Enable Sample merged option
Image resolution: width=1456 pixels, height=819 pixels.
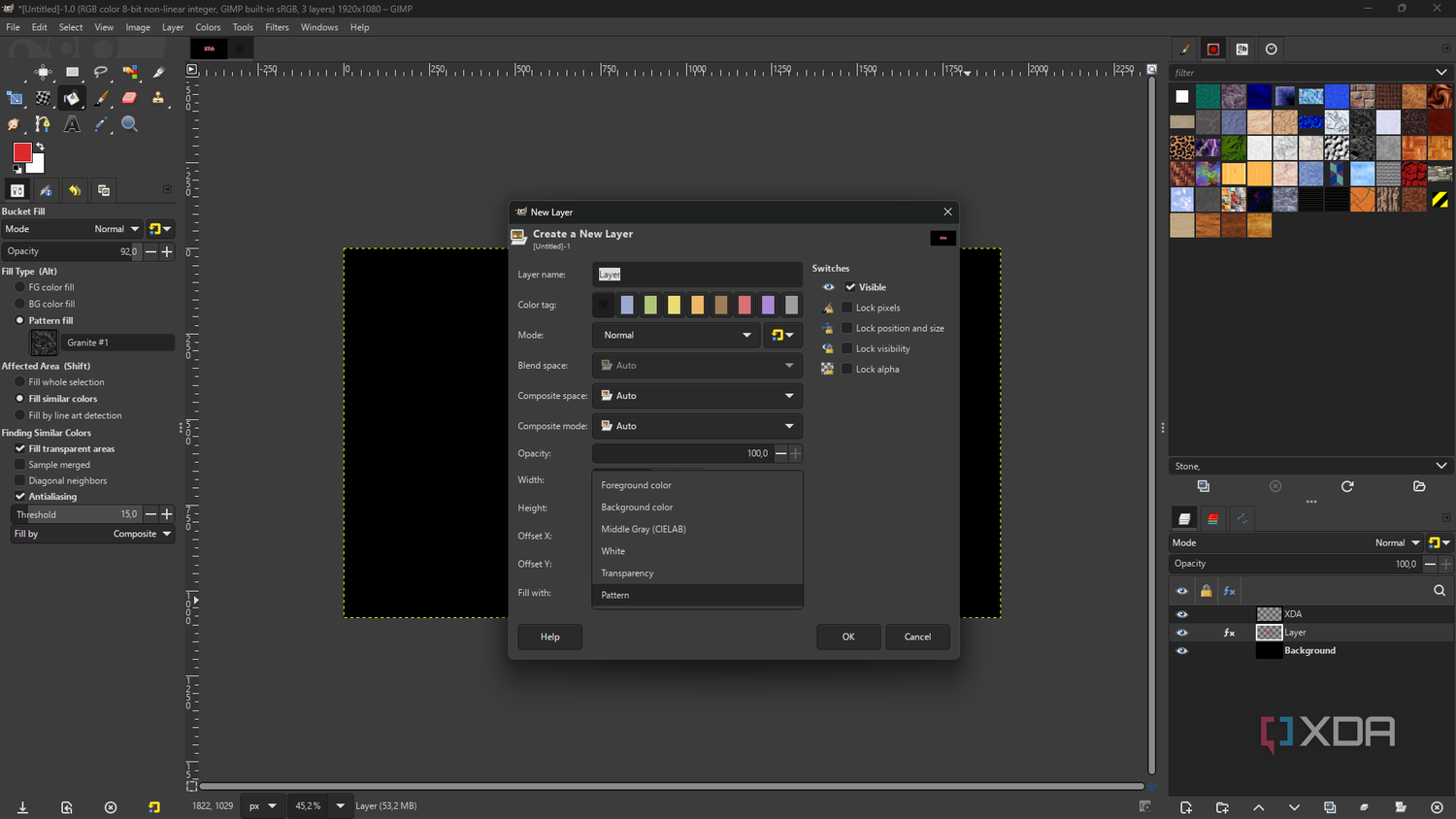19,465
